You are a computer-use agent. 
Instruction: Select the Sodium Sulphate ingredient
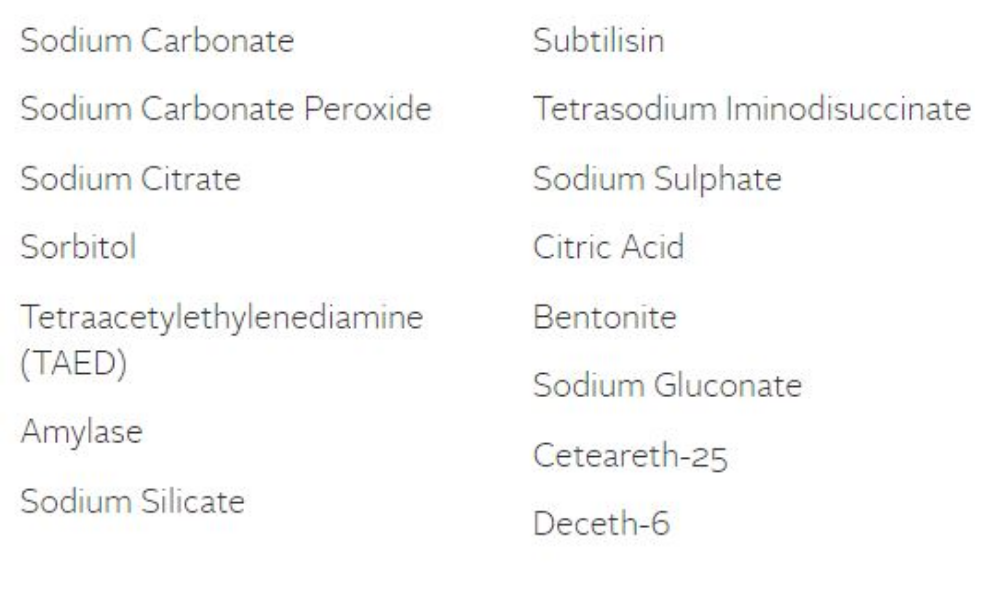[657, 179]
